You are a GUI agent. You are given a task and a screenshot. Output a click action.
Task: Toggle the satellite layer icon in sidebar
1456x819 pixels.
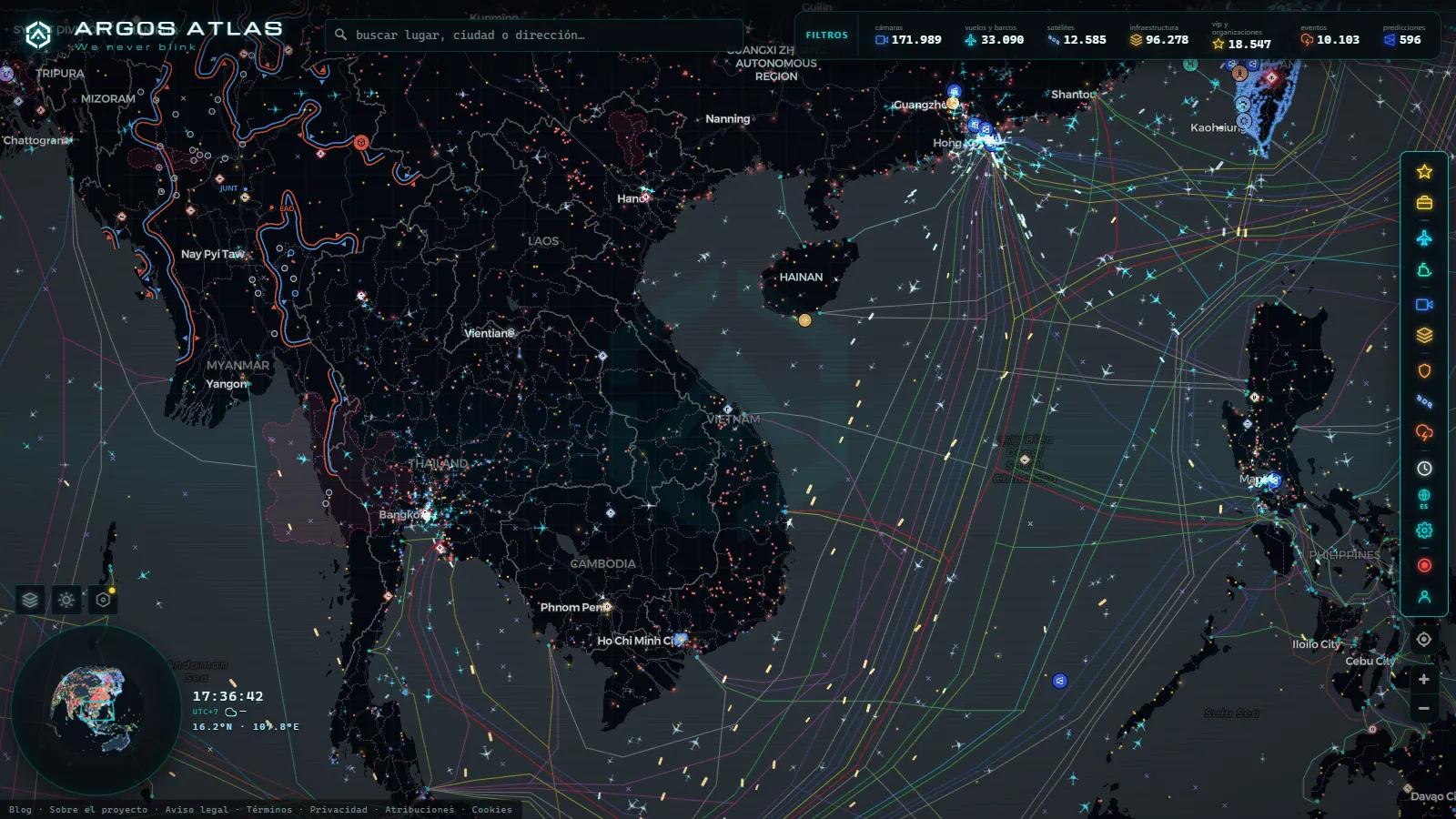click(1424, 401)
